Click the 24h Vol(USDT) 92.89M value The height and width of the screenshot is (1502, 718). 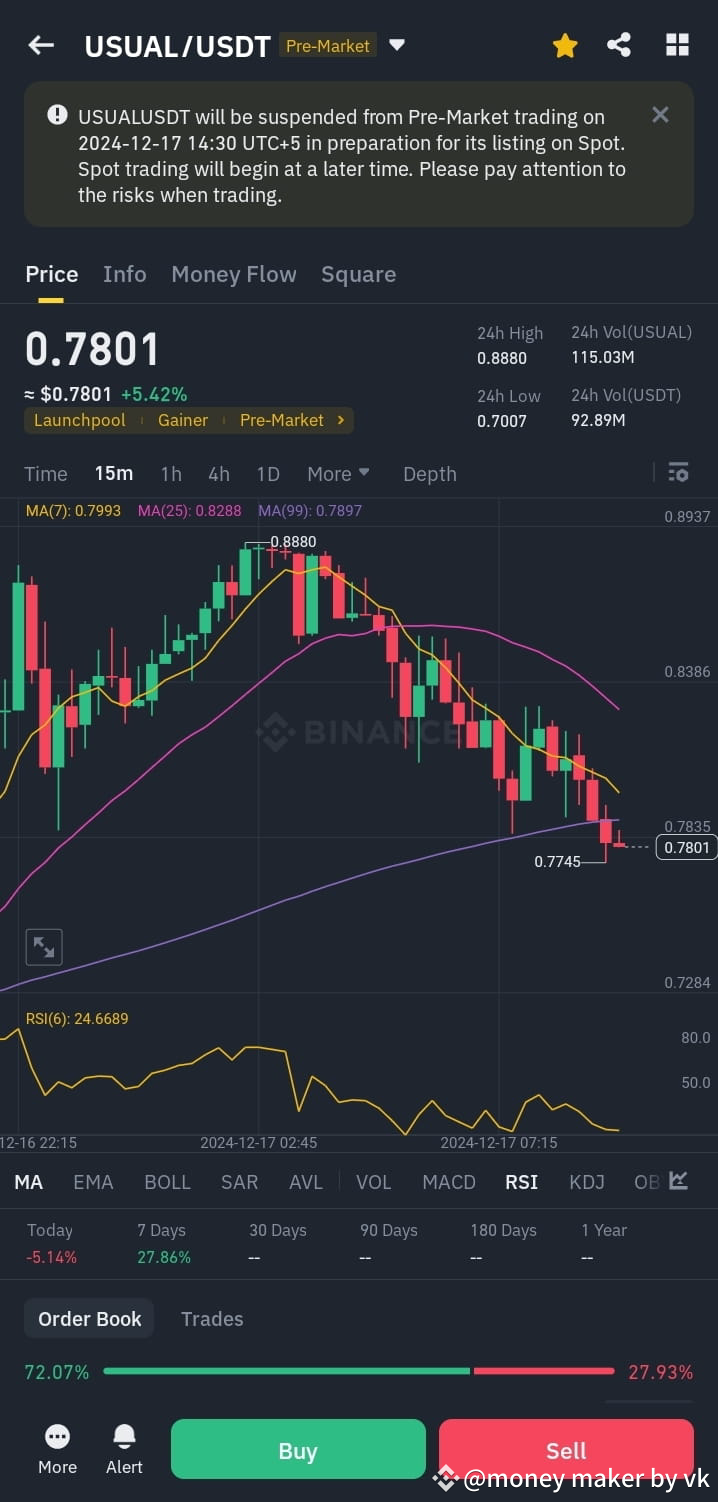[x=598, y=420]
